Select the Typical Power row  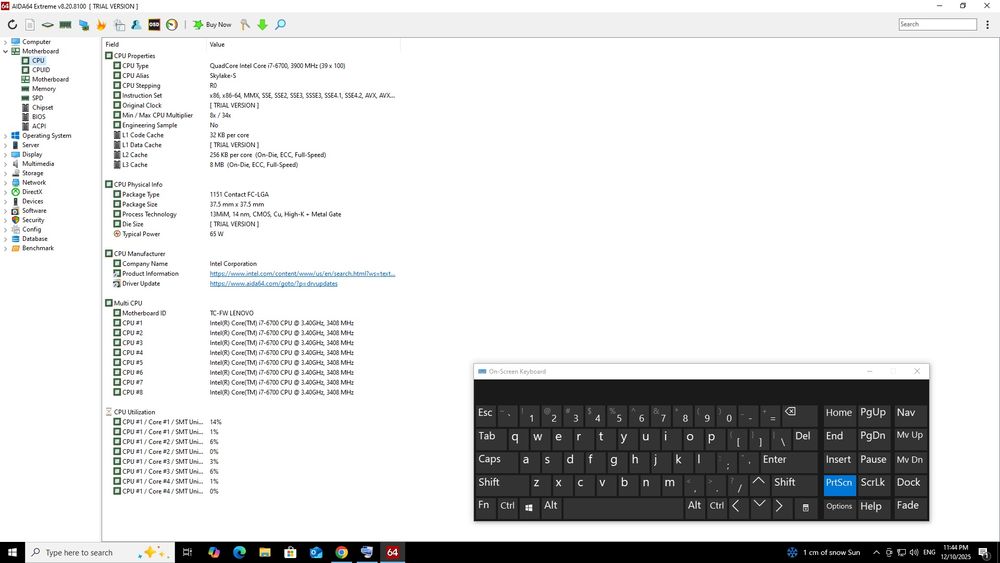click(252, 234)
